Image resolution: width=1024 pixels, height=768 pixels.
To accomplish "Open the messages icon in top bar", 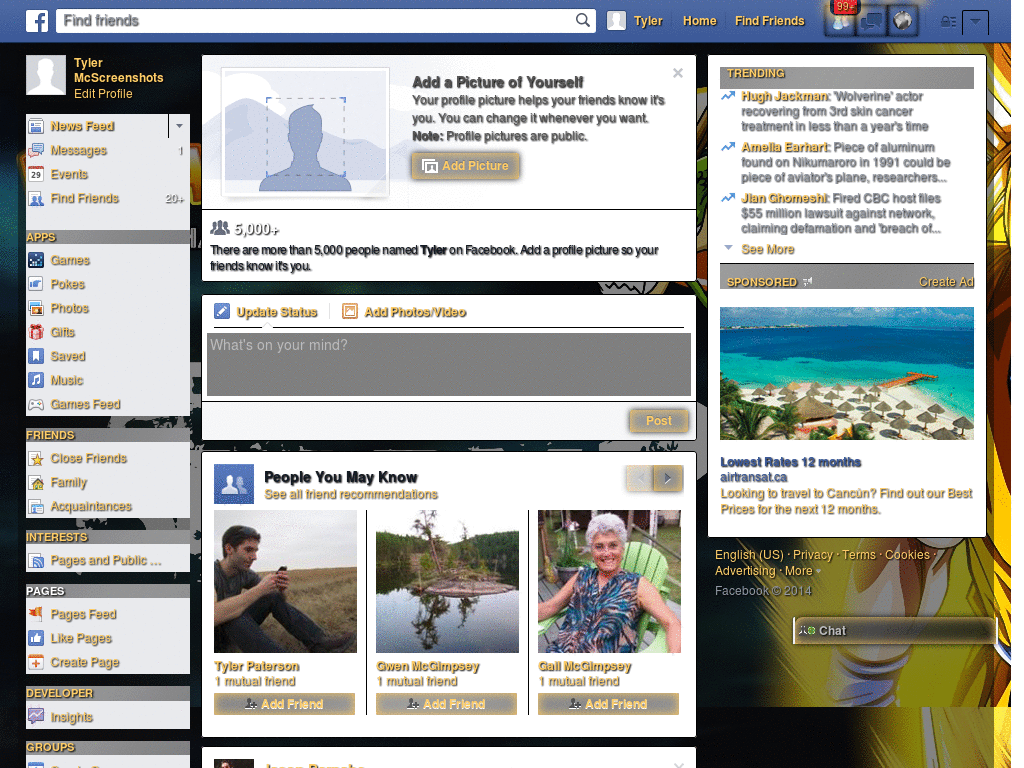I will (872, 22).
